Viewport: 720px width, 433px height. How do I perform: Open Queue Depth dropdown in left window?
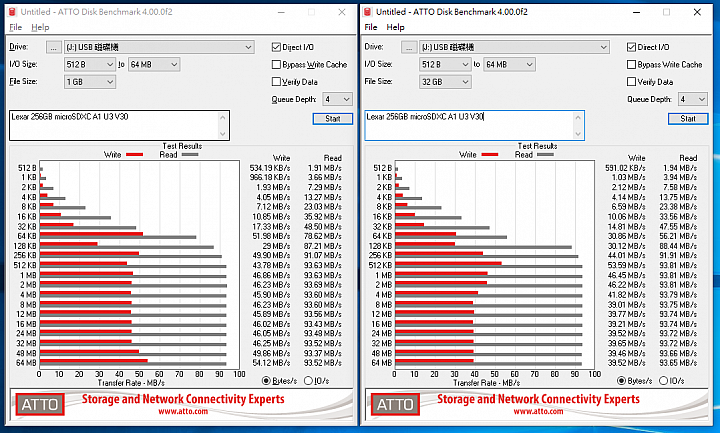(x=337, y=99)
